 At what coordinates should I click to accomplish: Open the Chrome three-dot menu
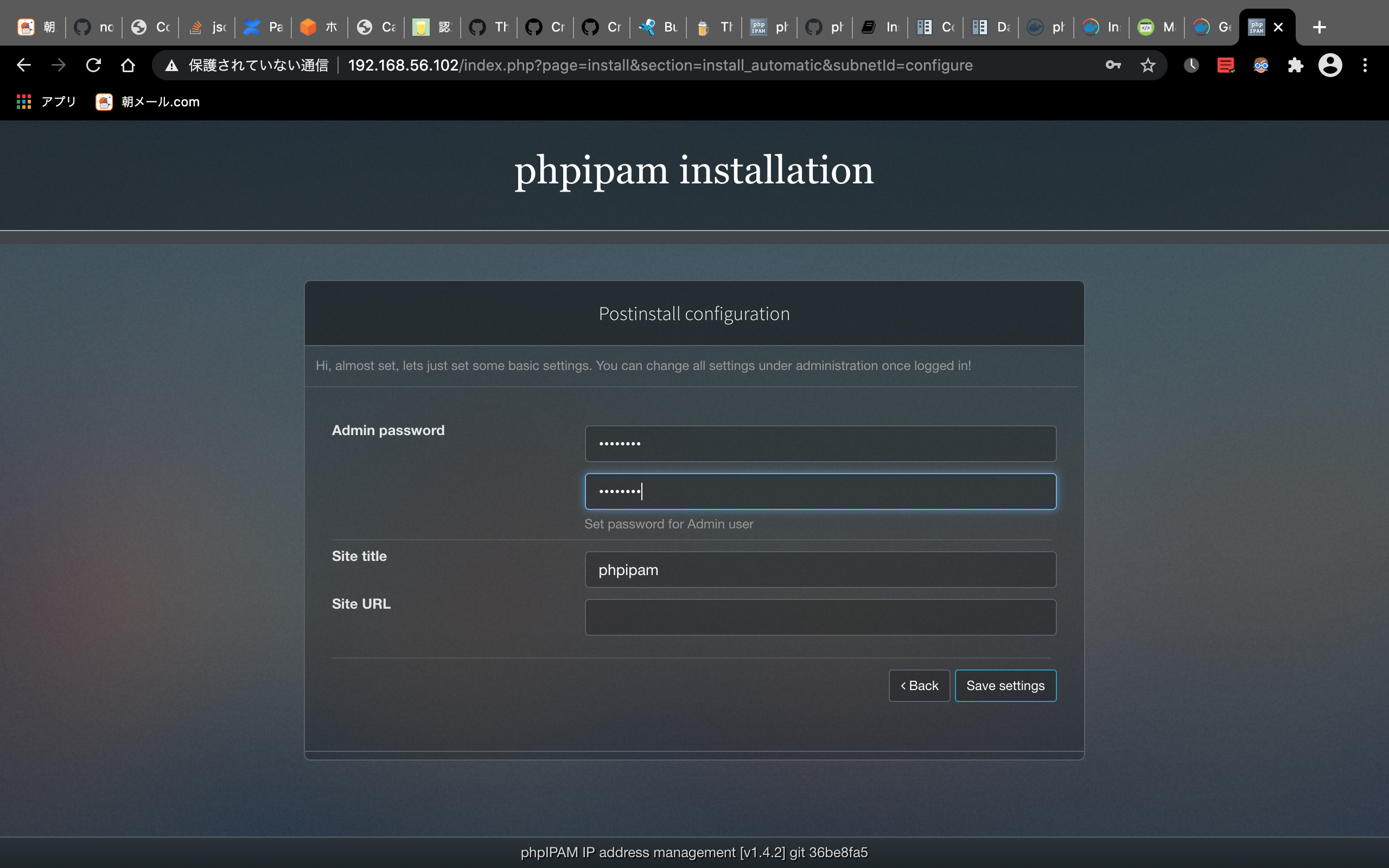[x=1365, y=65]
